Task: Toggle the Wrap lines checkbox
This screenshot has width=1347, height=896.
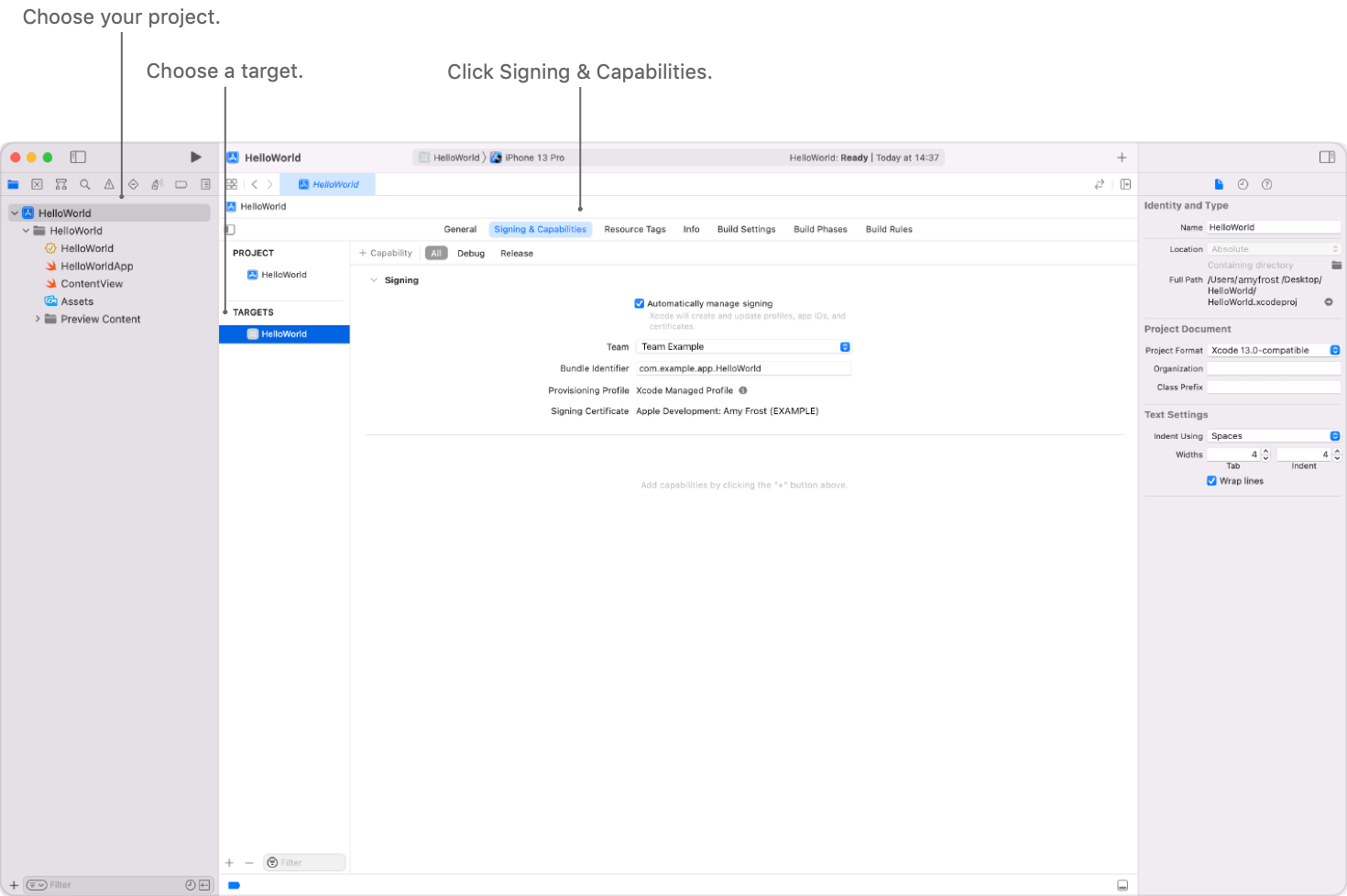Action: coord(1211,481)
